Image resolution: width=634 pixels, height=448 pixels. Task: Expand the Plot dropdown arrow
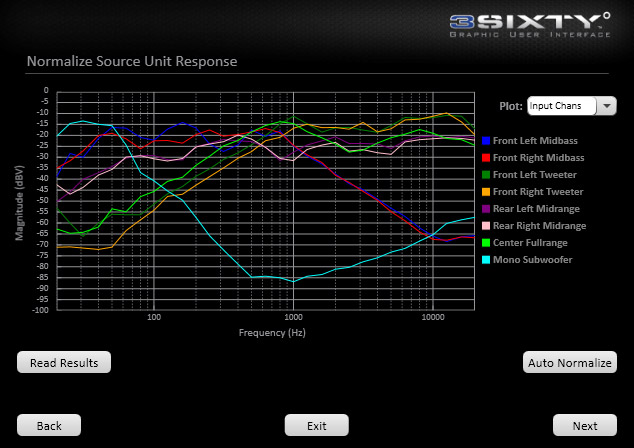click(607, 106)
